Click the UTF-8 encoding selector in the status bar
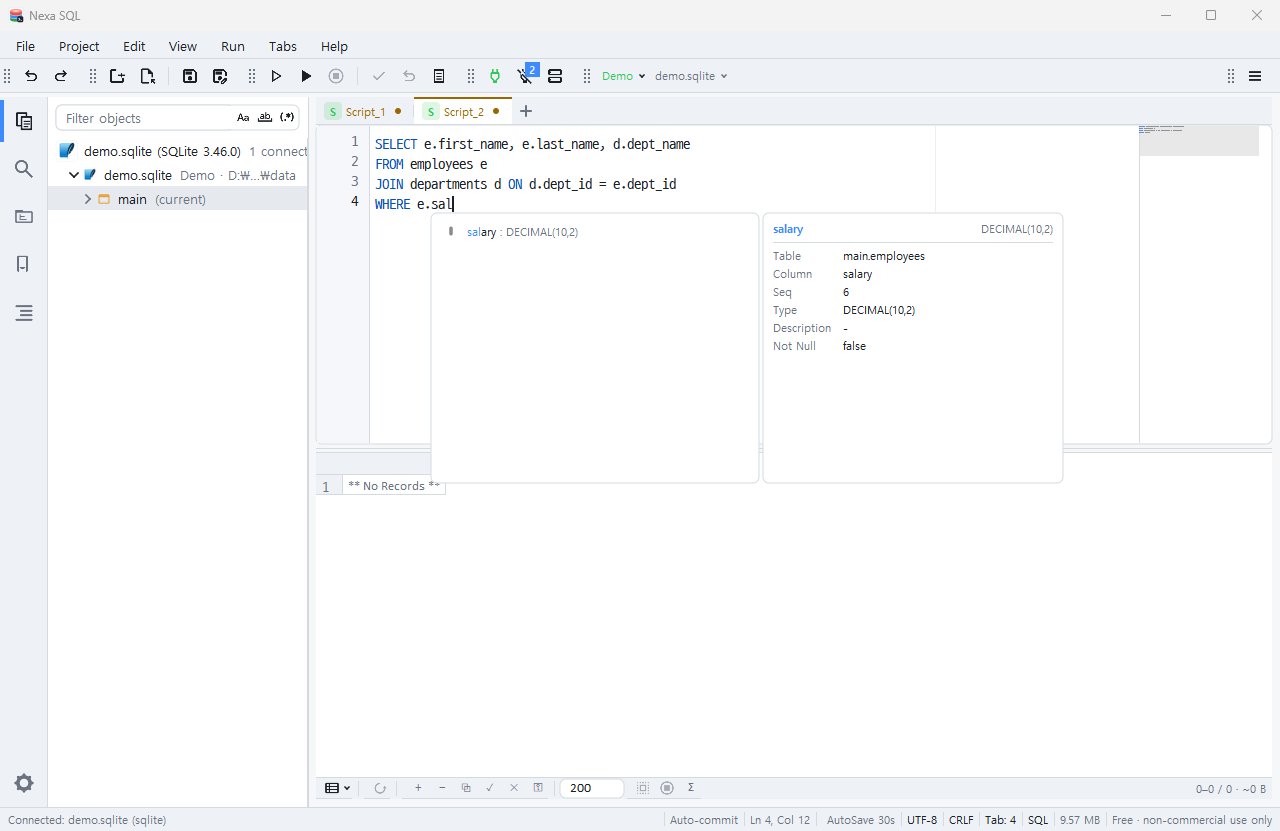This screenshot has height=831, width=1280. pyautogui.click(x=922, y=820)
